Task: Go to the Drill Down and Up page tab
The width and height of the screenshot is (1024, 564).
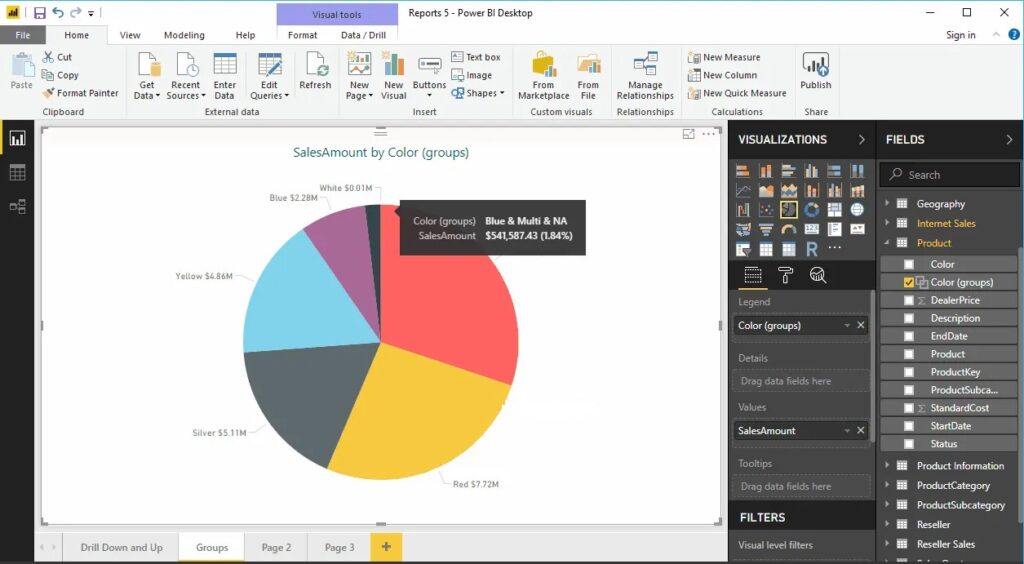Action: [x=121, y=547]
